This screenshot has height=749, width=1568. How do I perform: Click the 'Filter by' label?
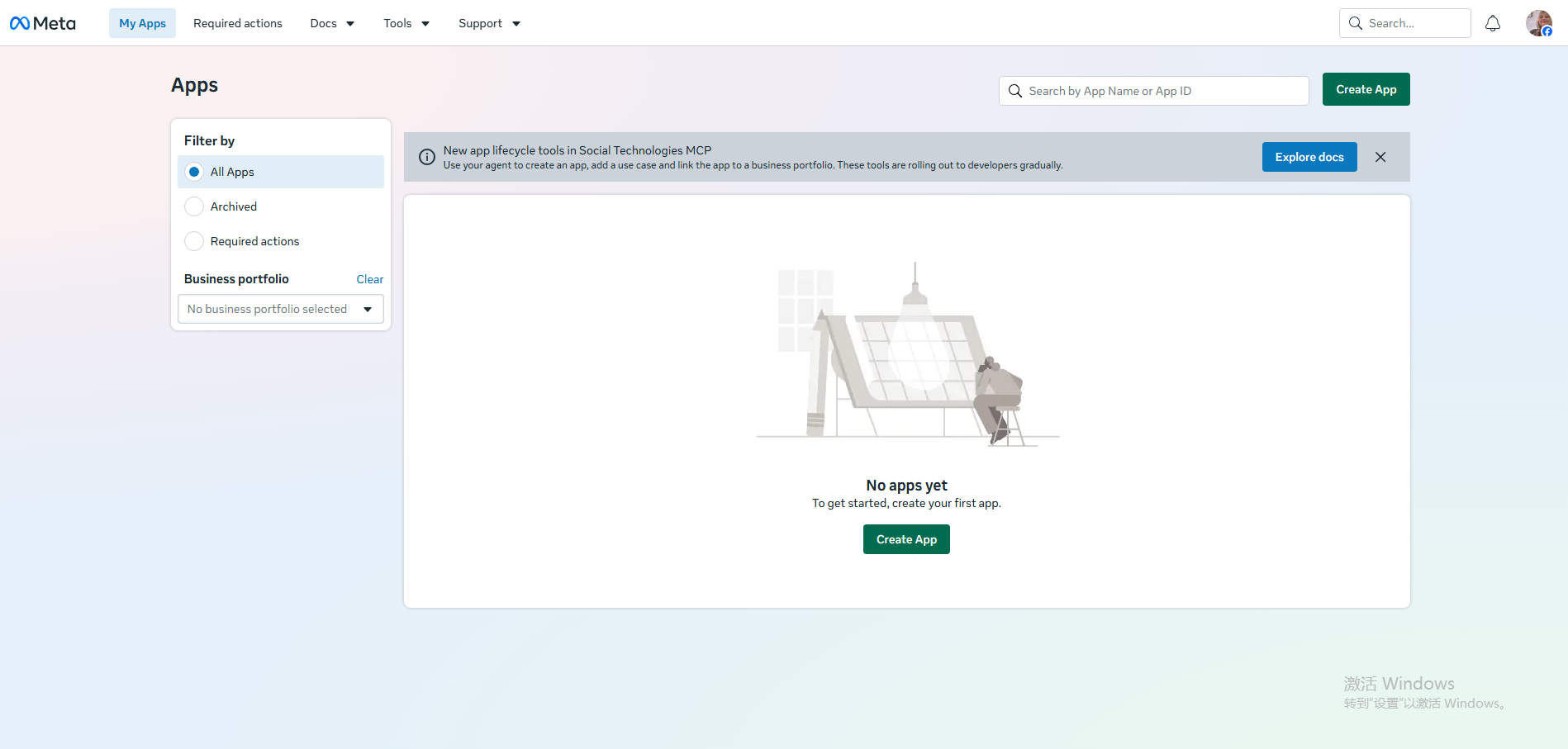click(x=209, y=140)
